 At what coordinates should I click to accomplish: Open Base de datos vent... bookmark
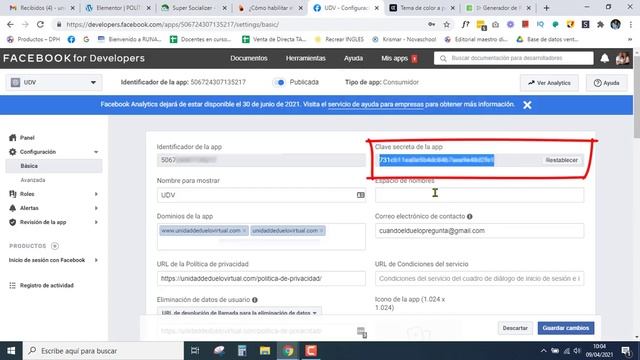547,40
